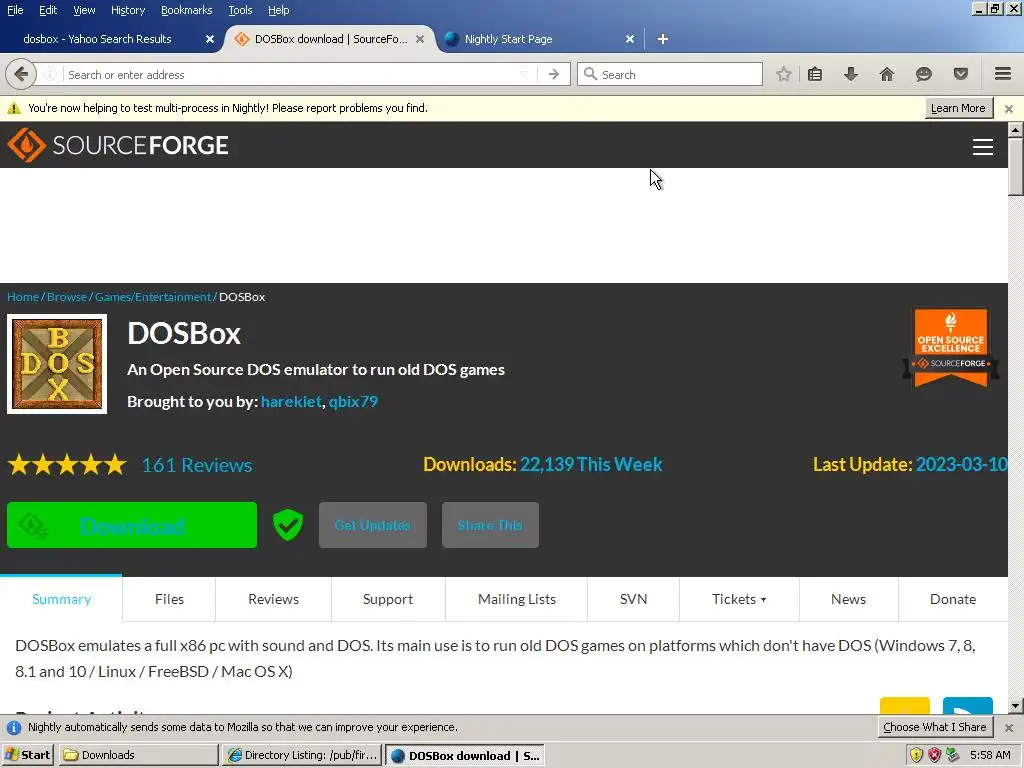1024x768 pixels.
Task: Click Choose What I Share button
Action: [935, 728]
